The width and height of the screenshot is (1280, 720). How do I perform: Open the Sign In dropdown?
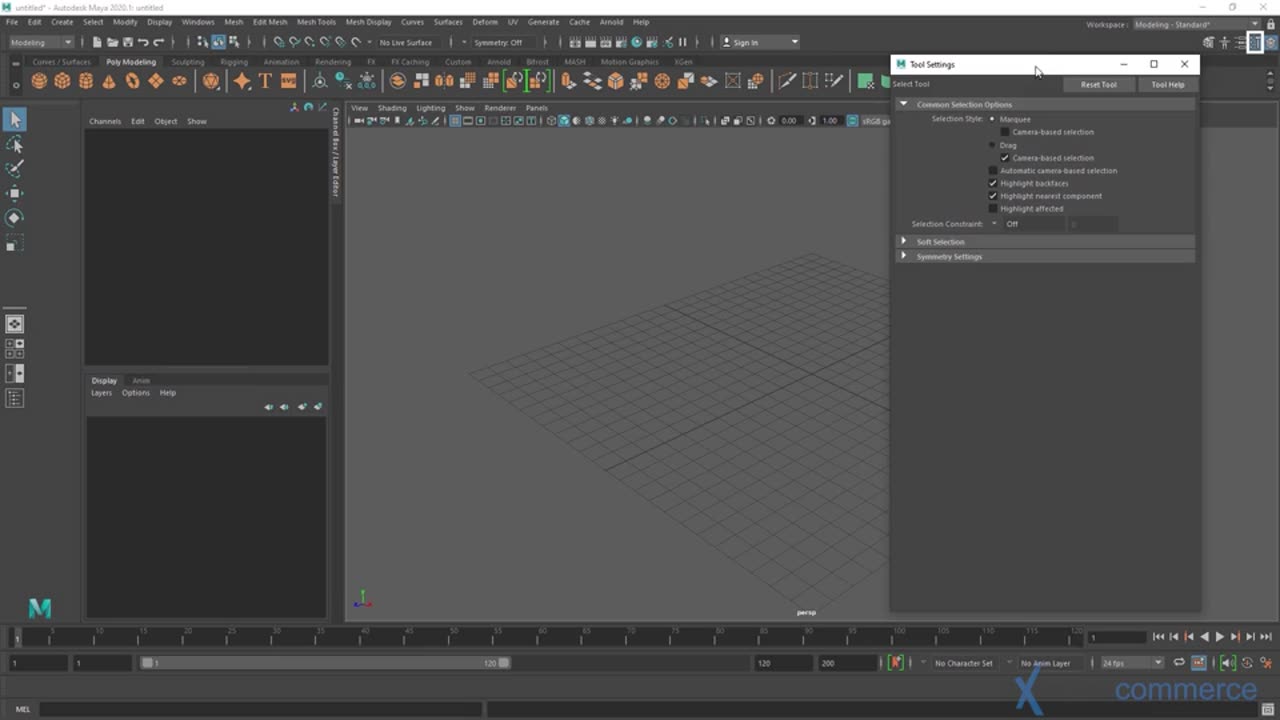pos(760,42)
